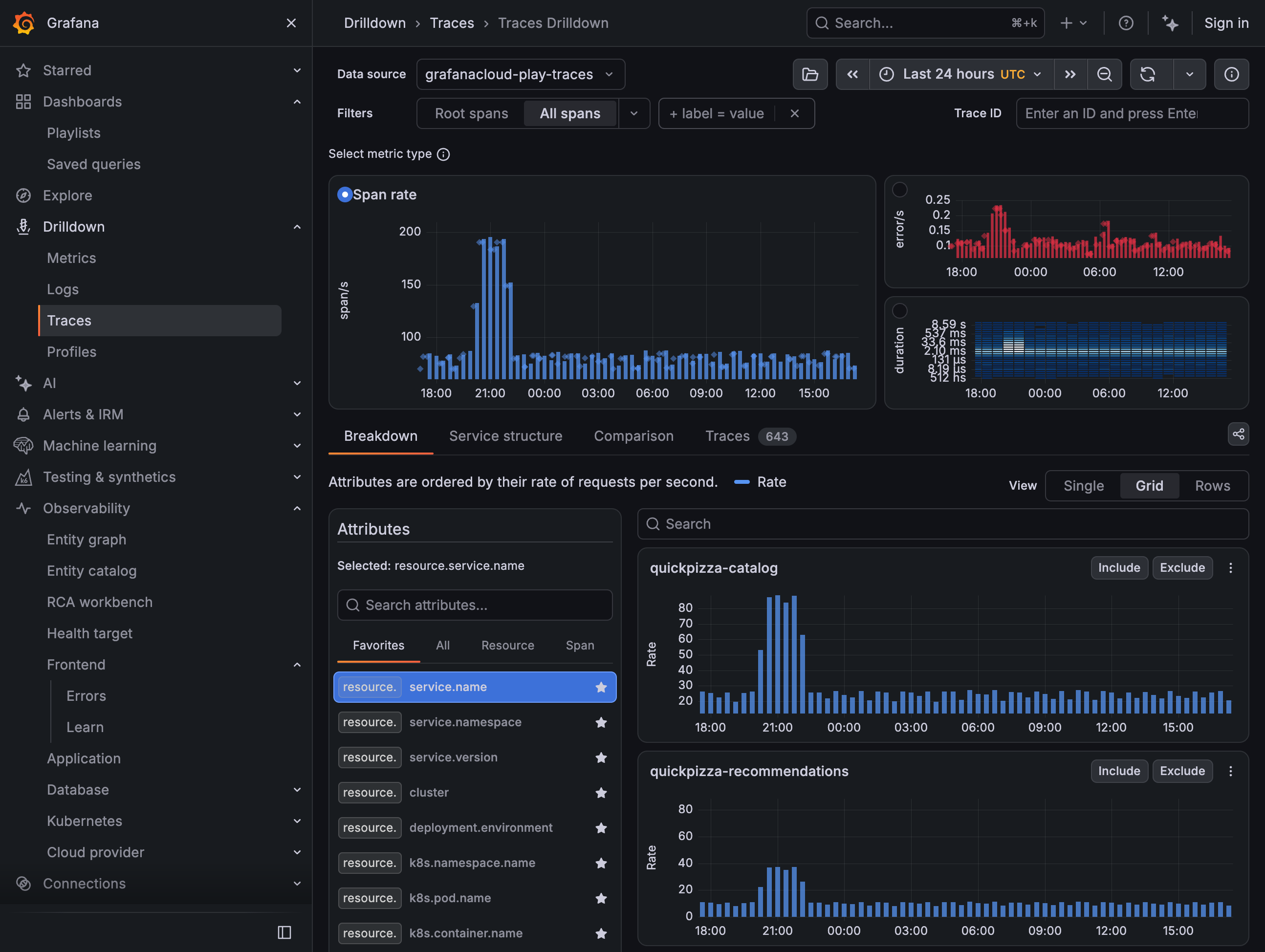Click the Search attributes input

pyautogui.click(x=475, y=605)
